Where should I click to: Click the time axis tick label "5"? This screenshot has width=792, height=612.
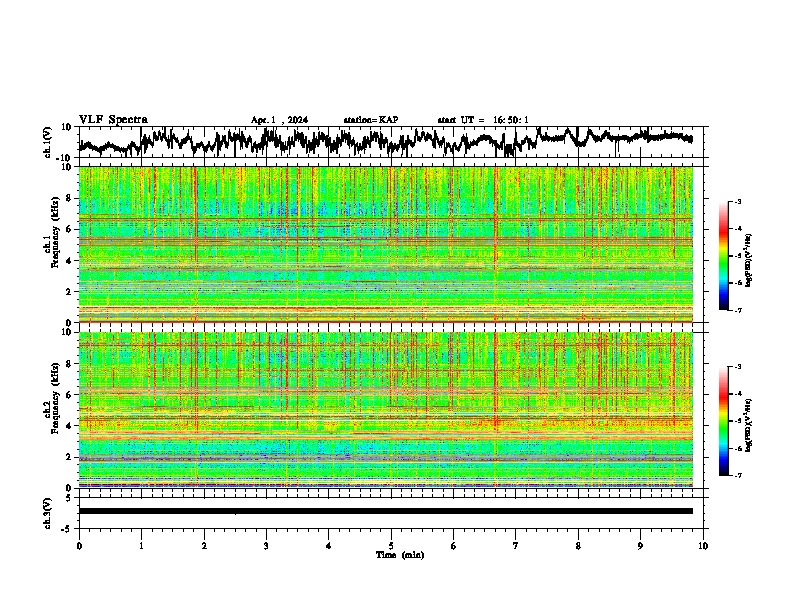391,546
